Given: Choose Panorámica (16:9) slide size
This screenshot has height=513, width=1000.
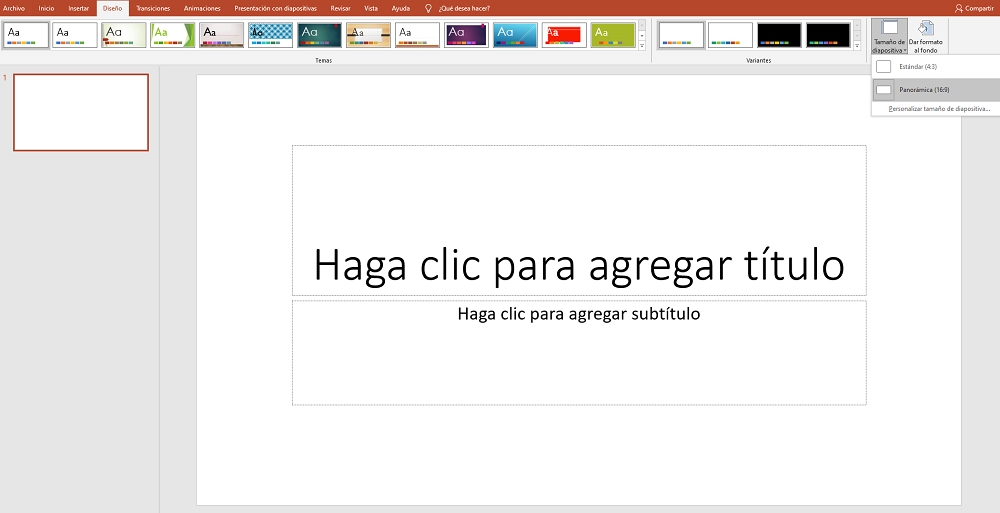Looking at the screenshot, I should (915, 90).
